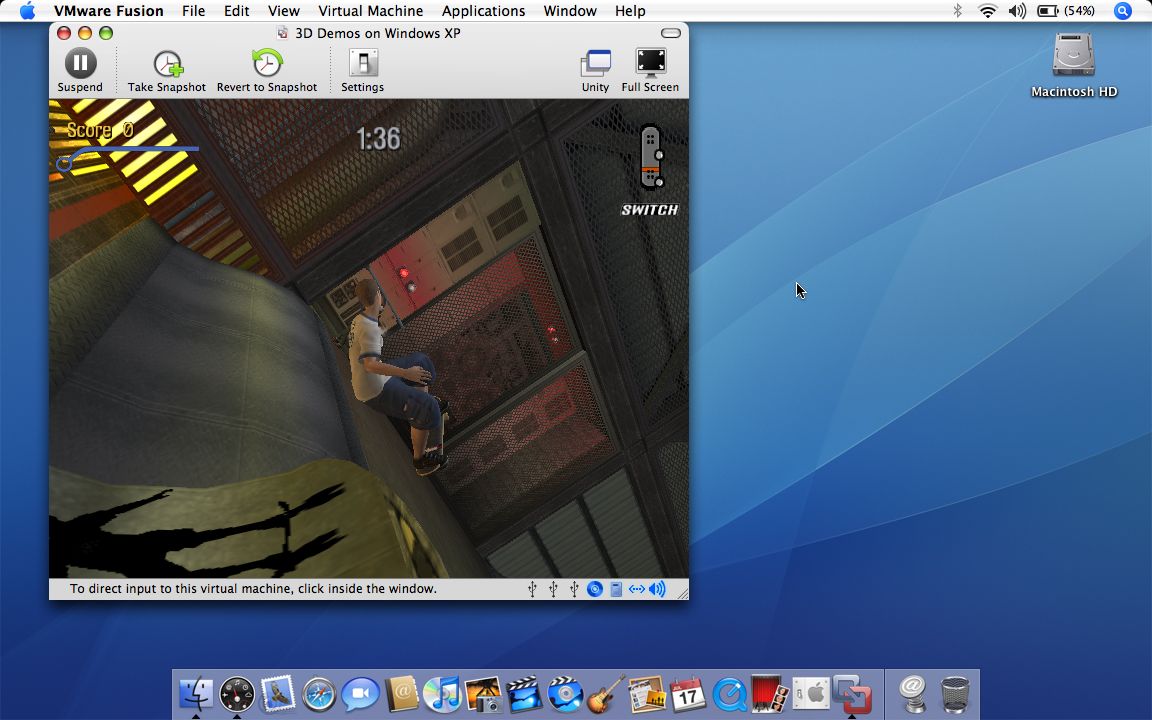The height and width of the screenshot is (720, 1152).
Task: Open the File menu
Action: click(193, 11)
